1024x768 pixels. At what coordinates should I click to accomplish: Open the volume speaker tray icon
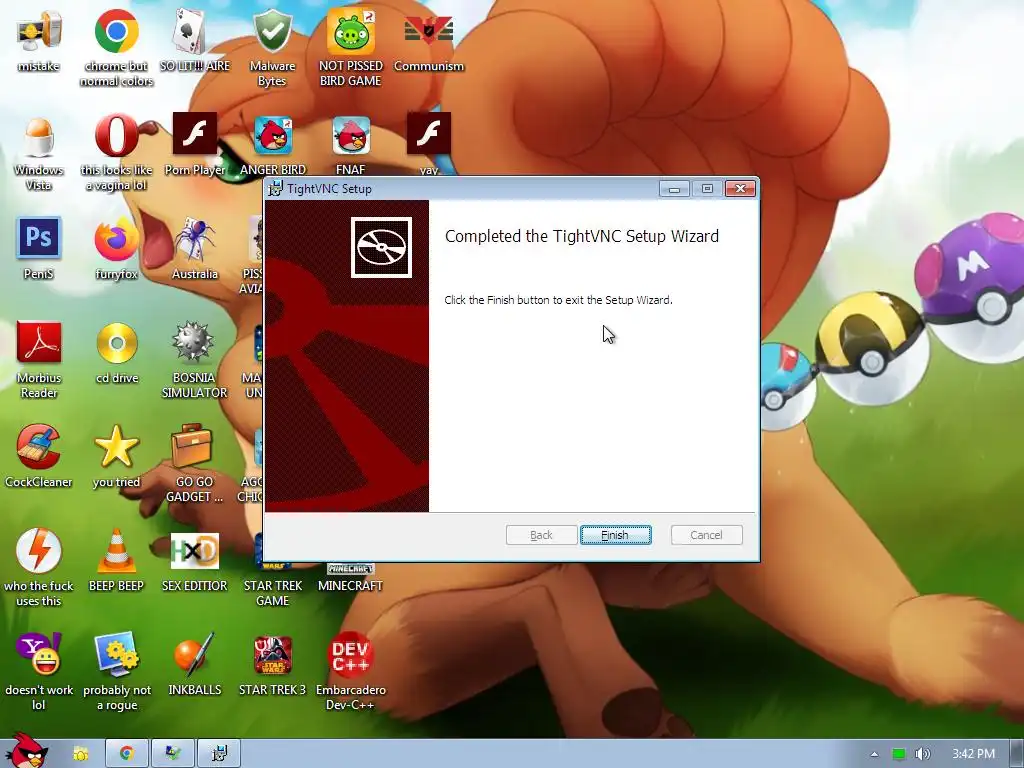click(x=922, y=754)
